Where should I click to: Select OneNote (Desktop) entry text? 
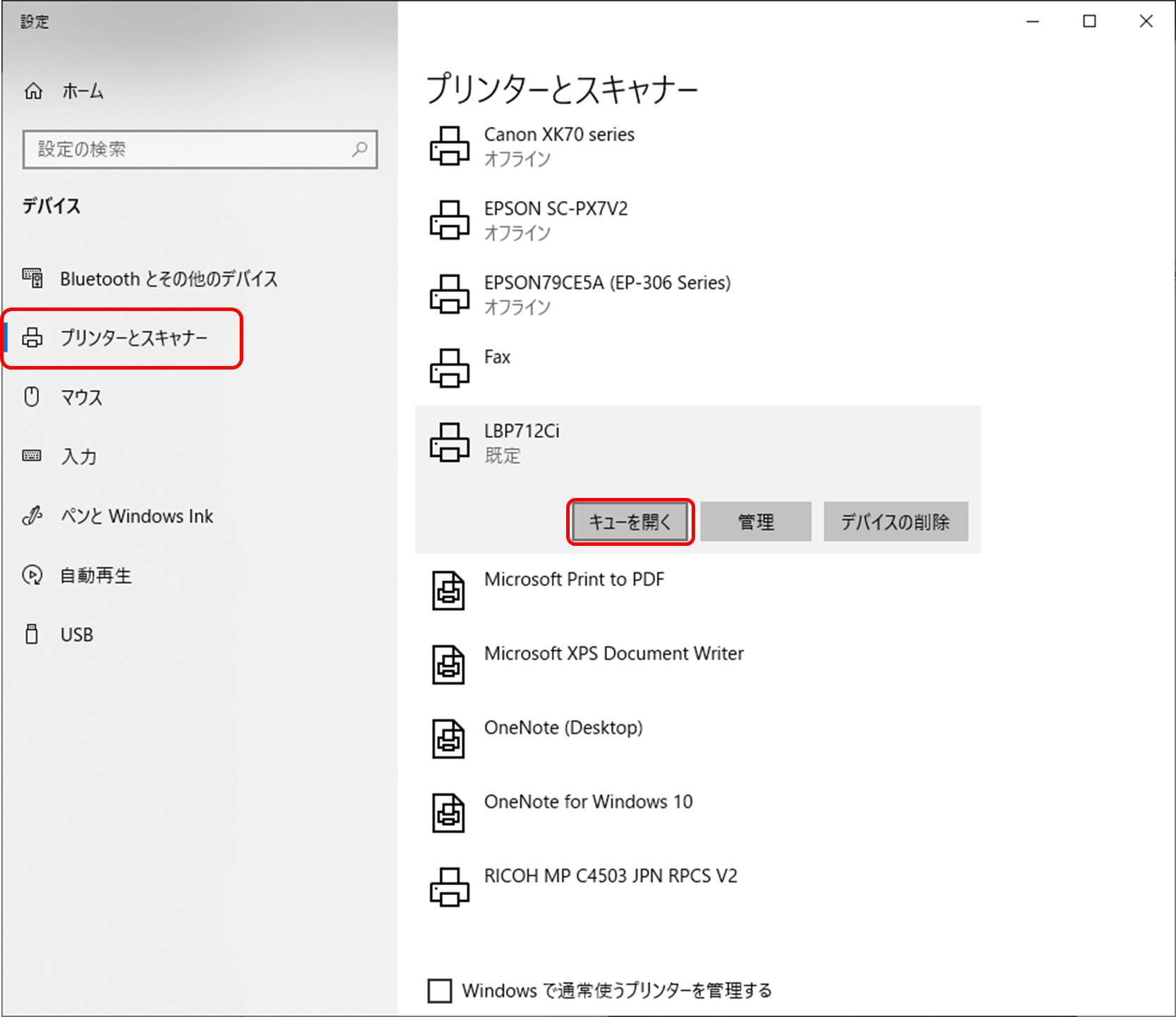tap(563, 727)
